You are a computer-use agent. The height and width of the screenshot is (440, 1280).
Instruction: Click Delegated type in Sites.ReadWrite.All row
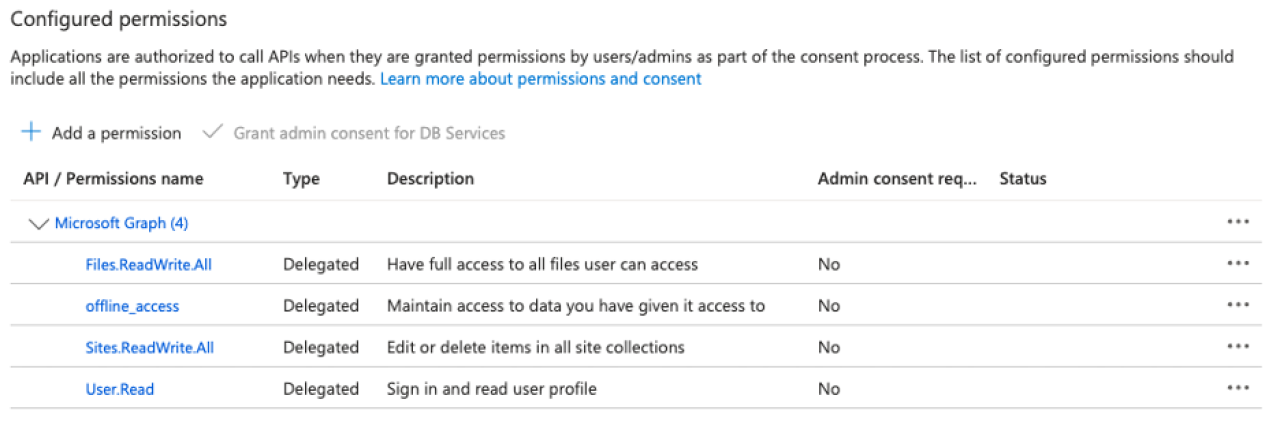pos(321,348)
